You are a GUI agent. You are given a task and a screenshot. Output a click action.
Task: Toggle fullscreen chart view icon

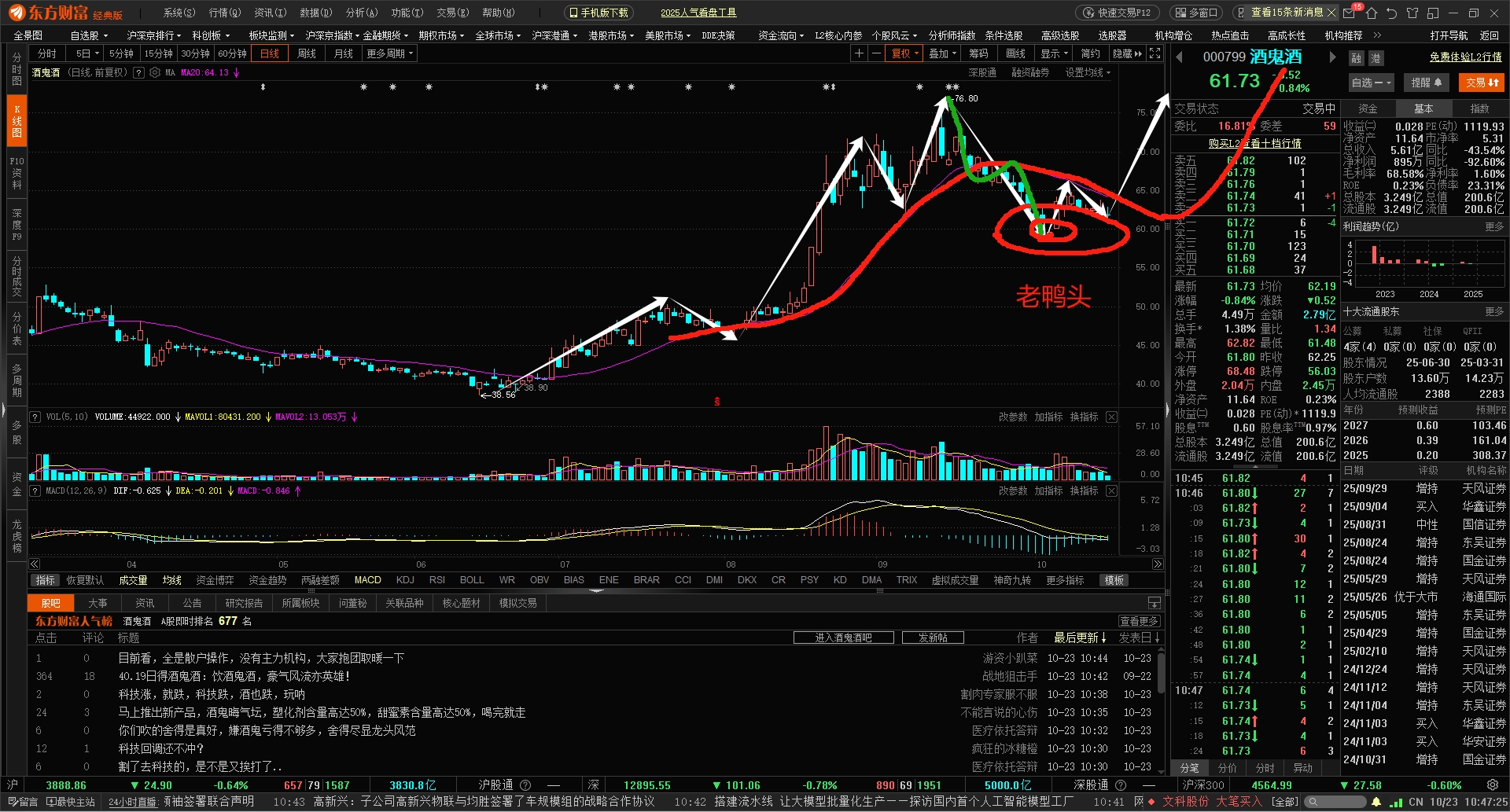[x=1155, y=53]
